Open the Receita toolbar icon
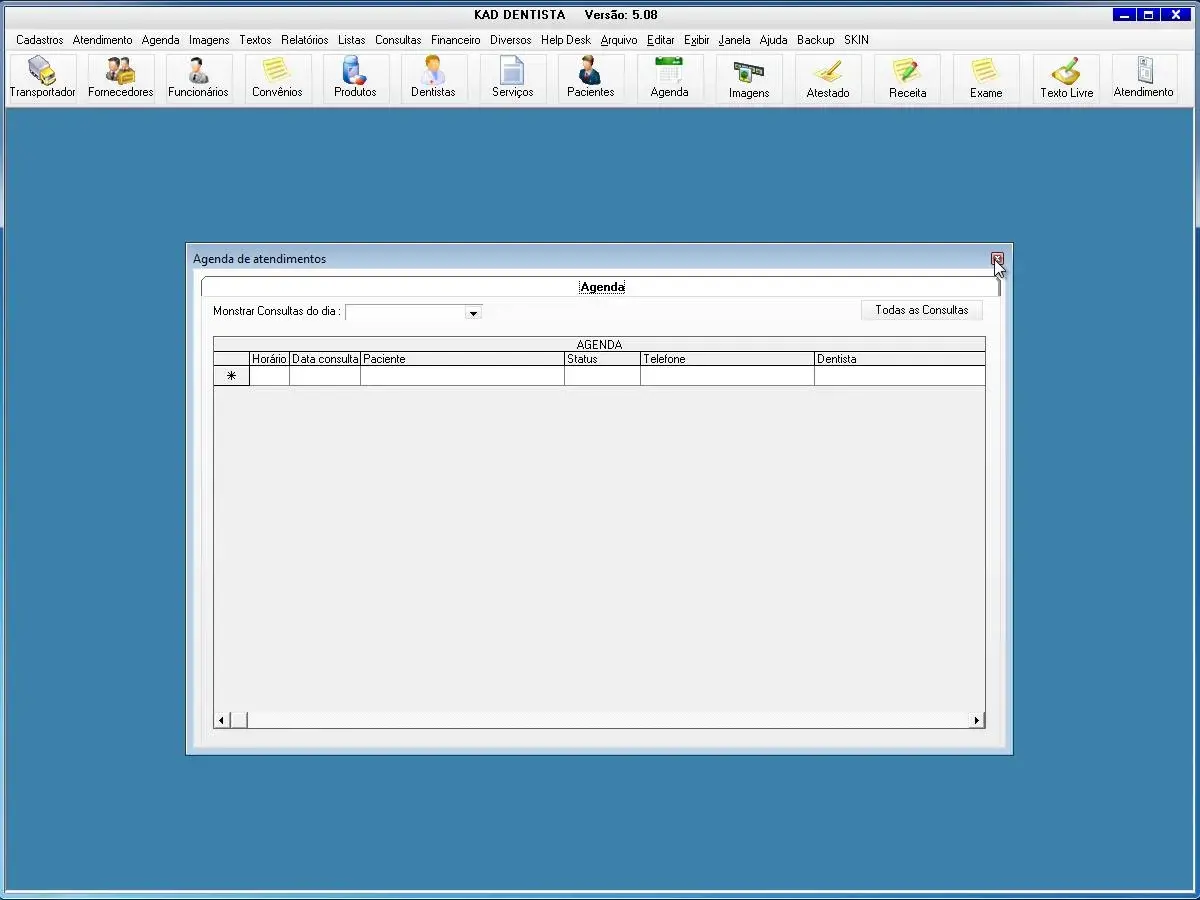The height and width of the screenshot is (900, 1200). click(907, 78)
